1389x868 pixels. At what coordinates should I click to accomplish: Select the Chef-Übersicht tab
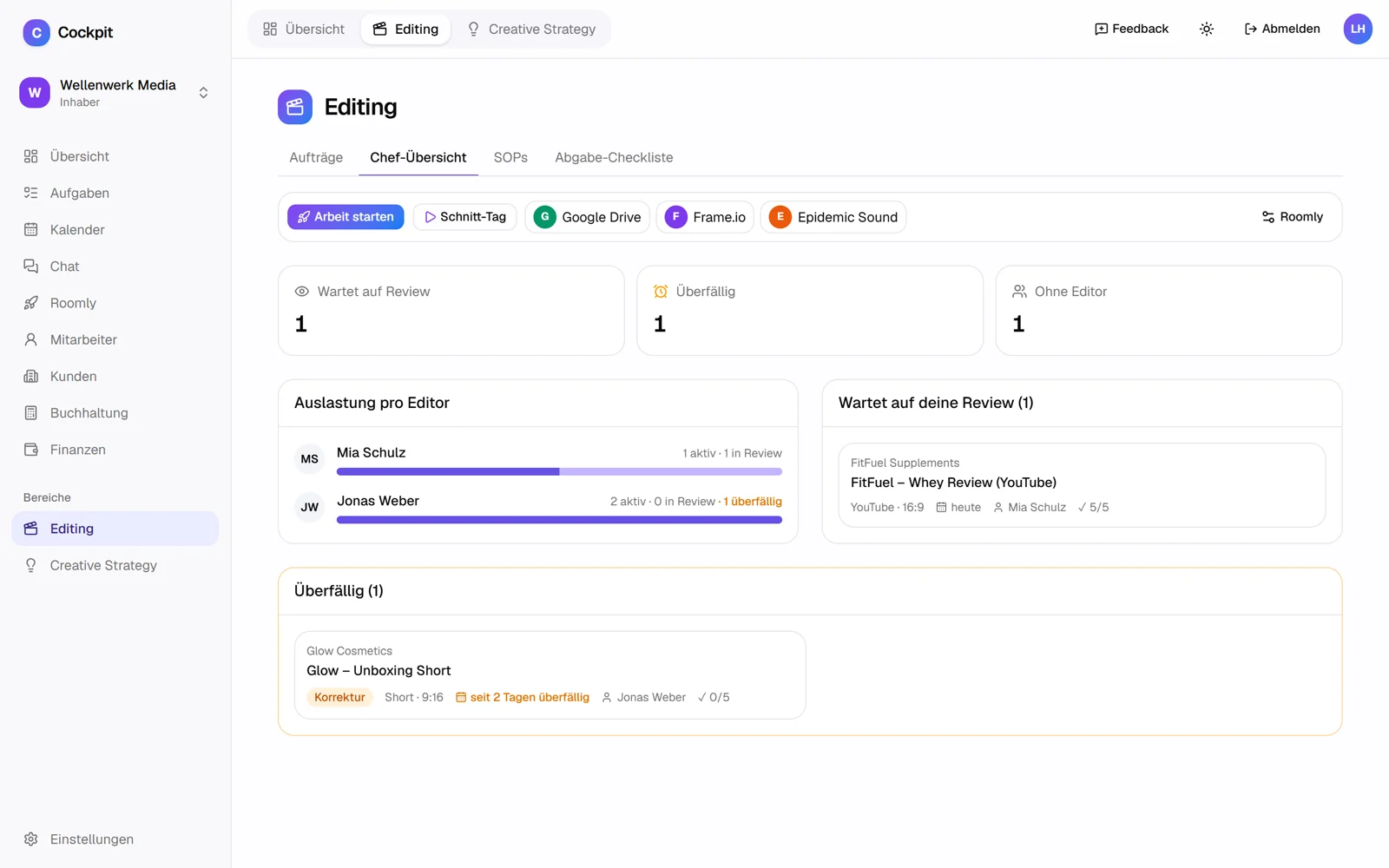pyautogui.click(x=418, y=157)
